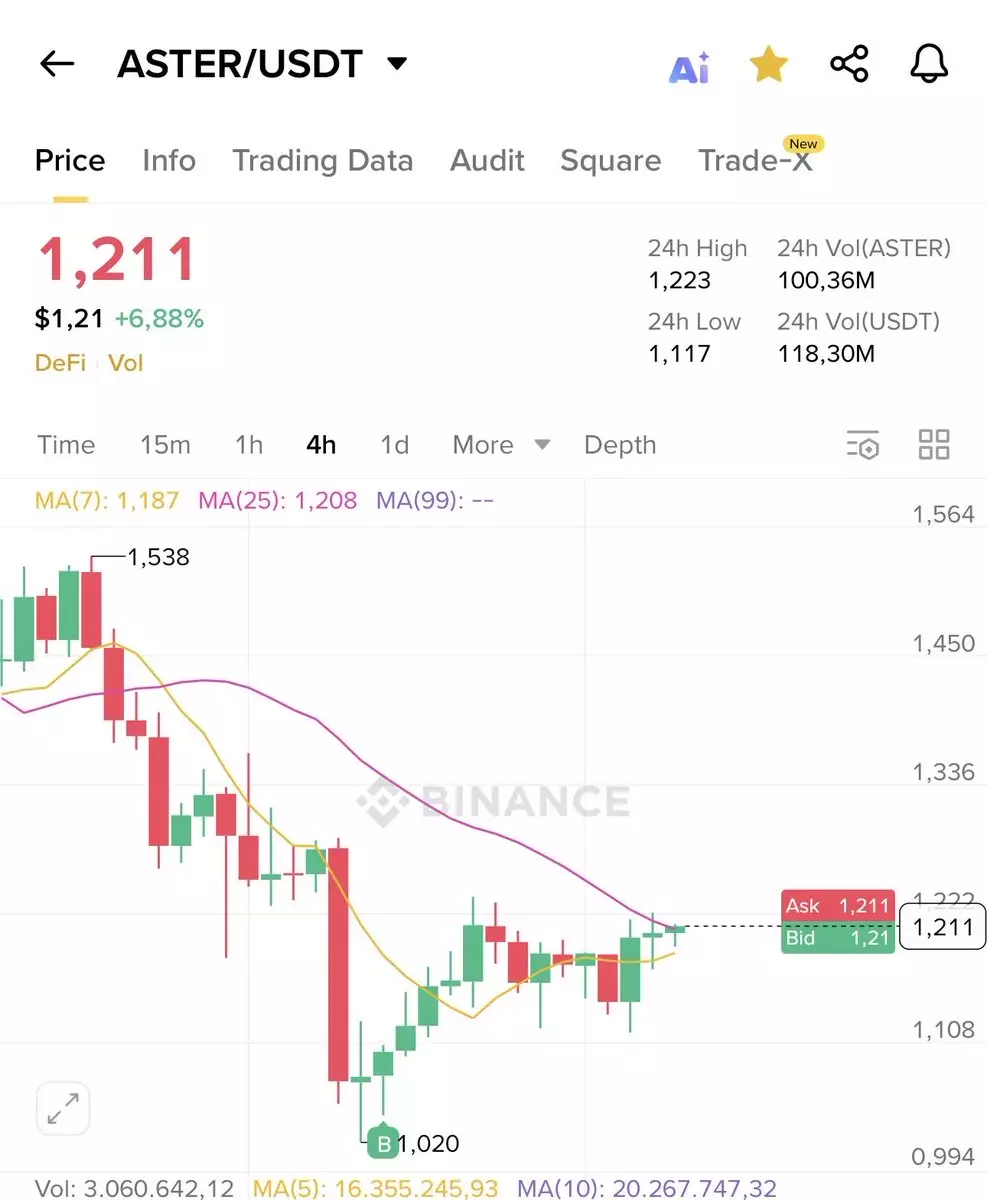987x1200 pixels.
Task: Tap the grid layout icon
Action: point(934,445)
